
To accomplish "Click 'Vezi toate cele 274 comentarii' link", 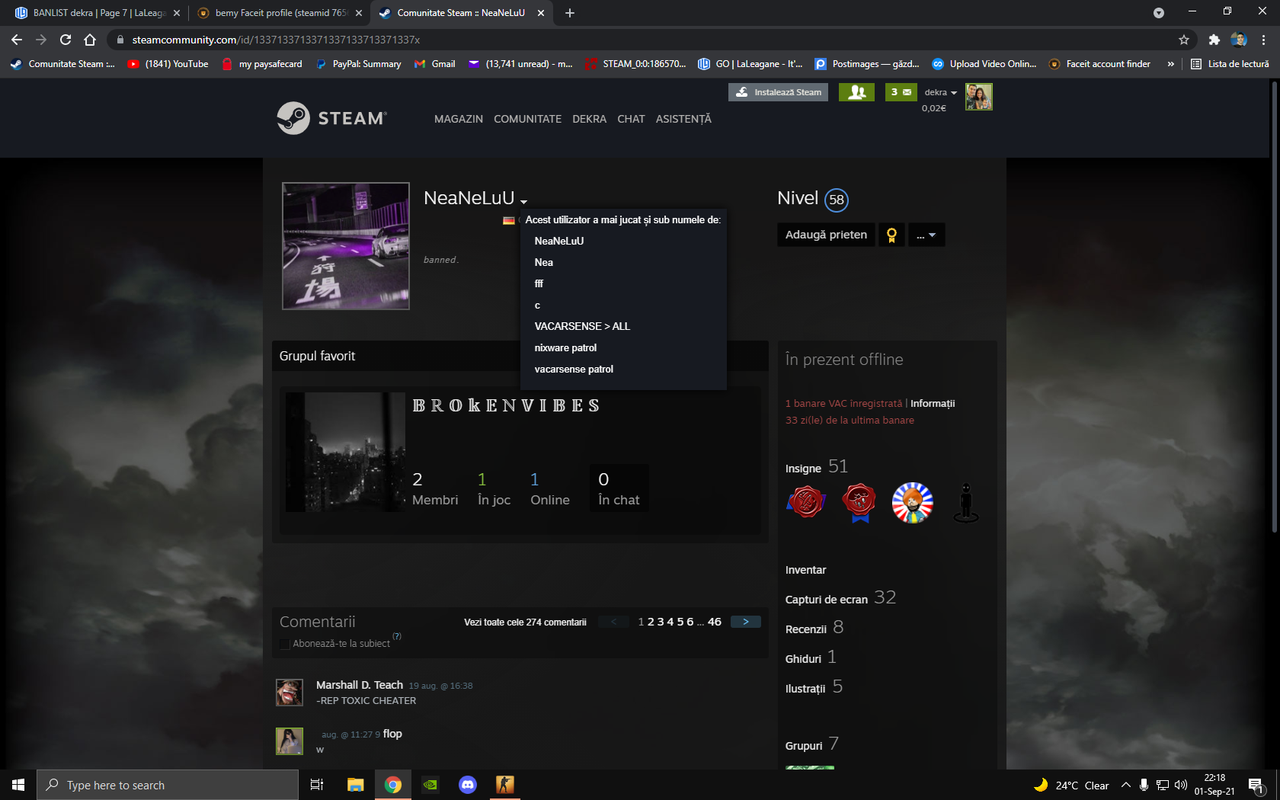I will click(x=525, y=622).
